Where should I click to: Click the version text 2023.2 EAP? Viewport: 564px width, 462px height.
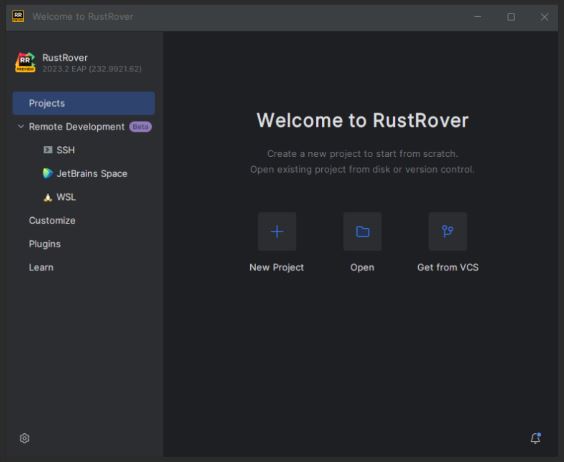(x=92, y=69)
